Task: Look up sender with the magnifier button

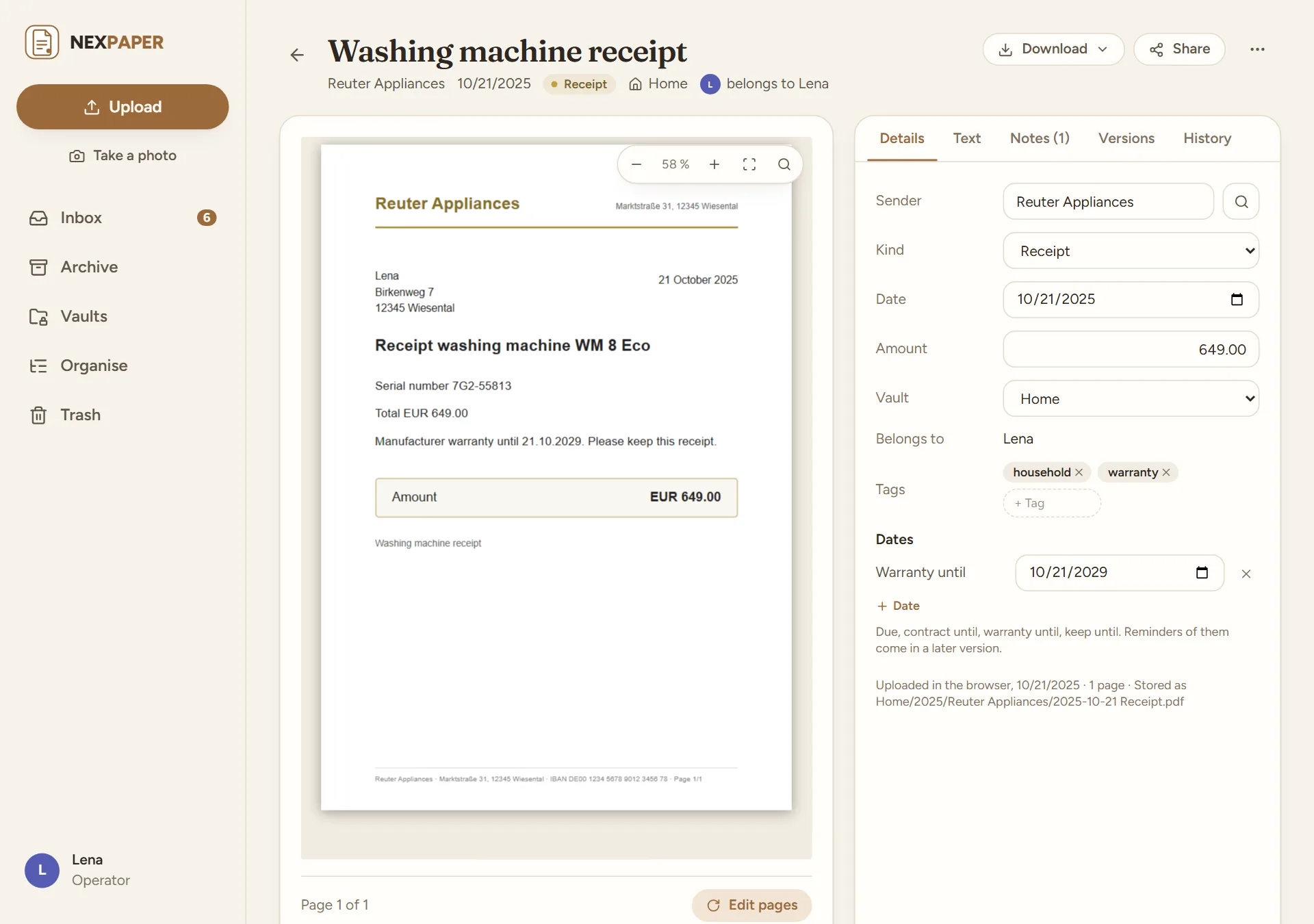Action: click(1241, 201)
